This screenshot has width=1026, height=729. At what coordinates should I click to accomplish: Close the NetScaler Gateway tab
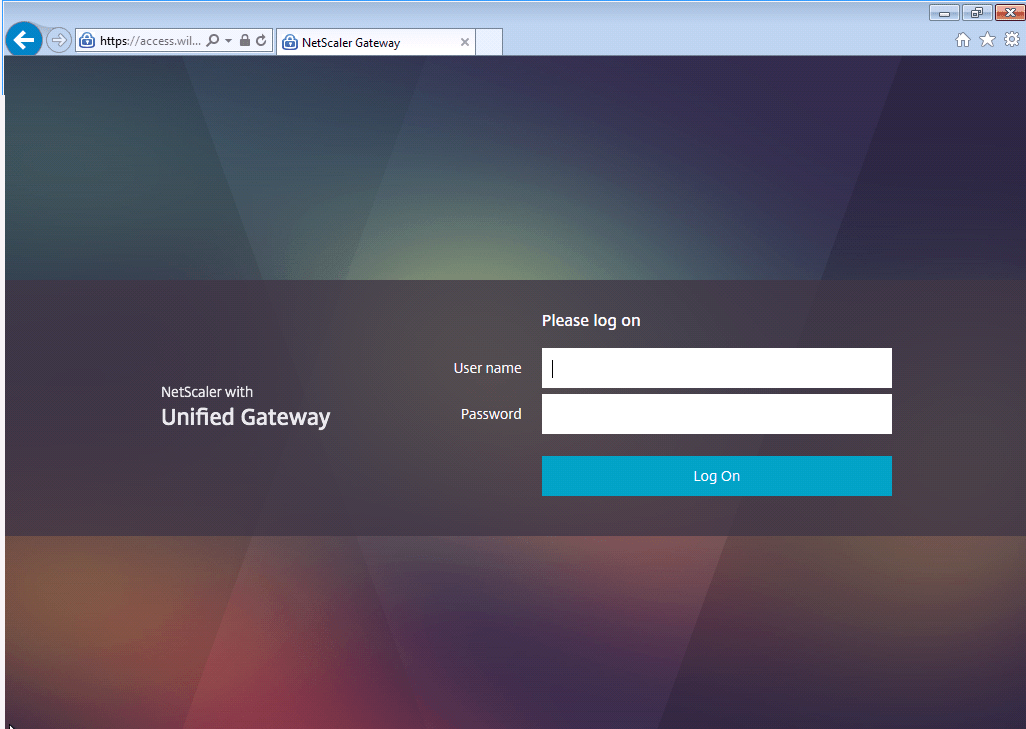pyautogui.click(x=464, y=42)
